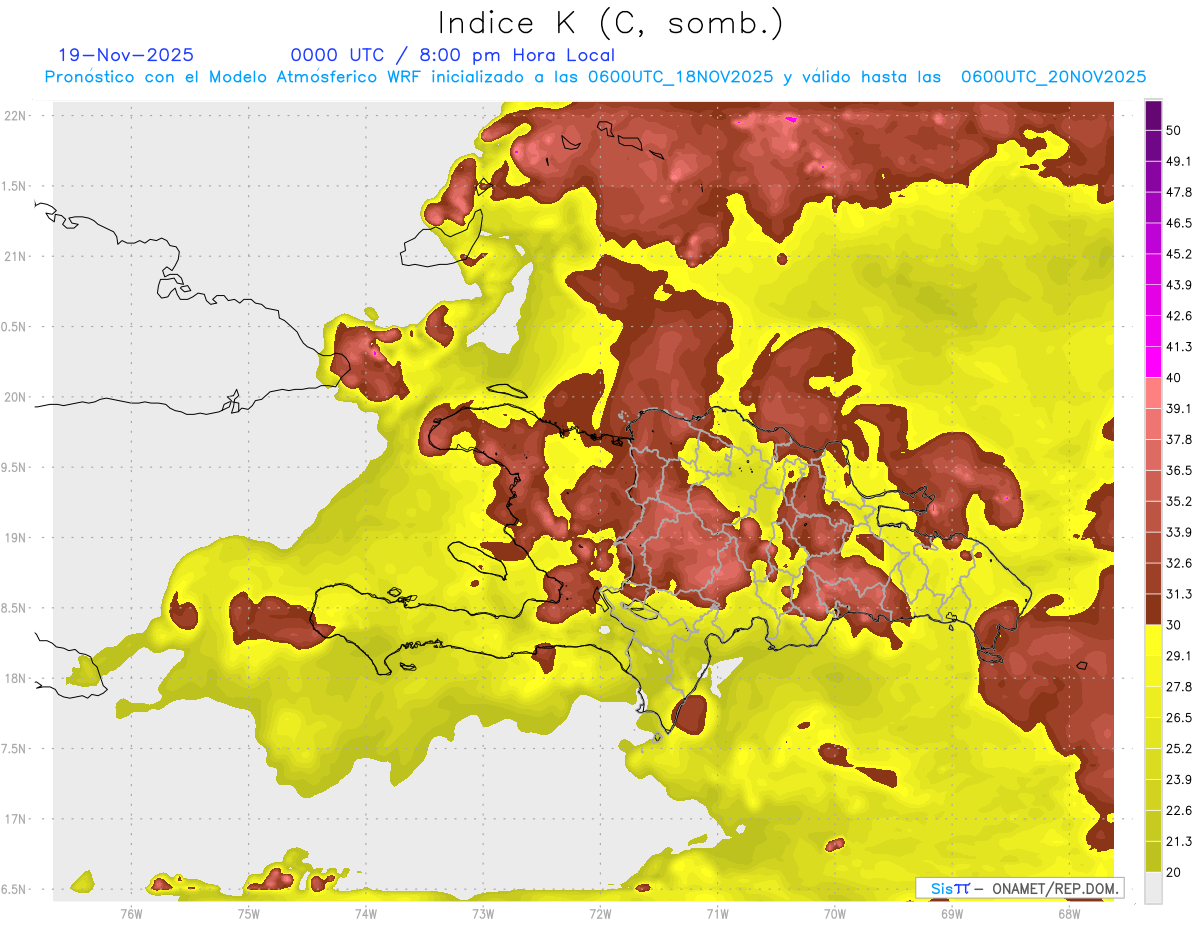Click the '50' value on the color scale
The image size is (1200, 927).
pyautogui.click(x=1175, y=130)
